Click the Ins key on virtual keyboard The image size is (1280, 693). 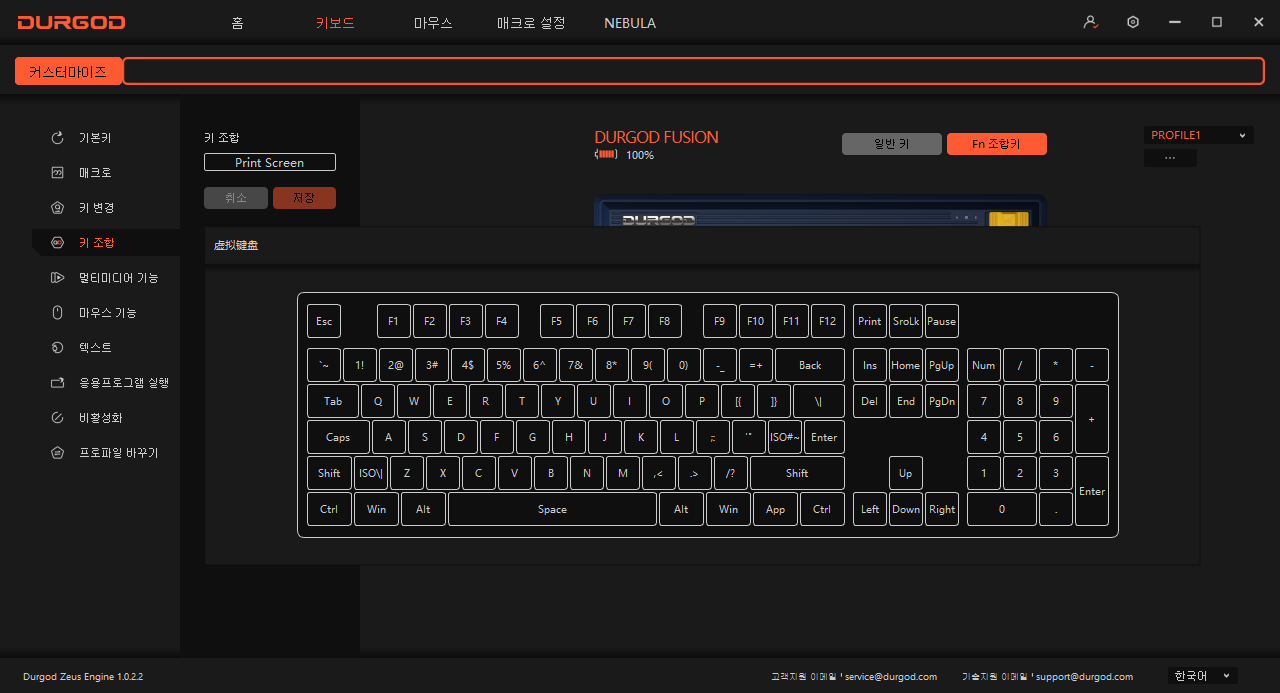coord(870,365)
